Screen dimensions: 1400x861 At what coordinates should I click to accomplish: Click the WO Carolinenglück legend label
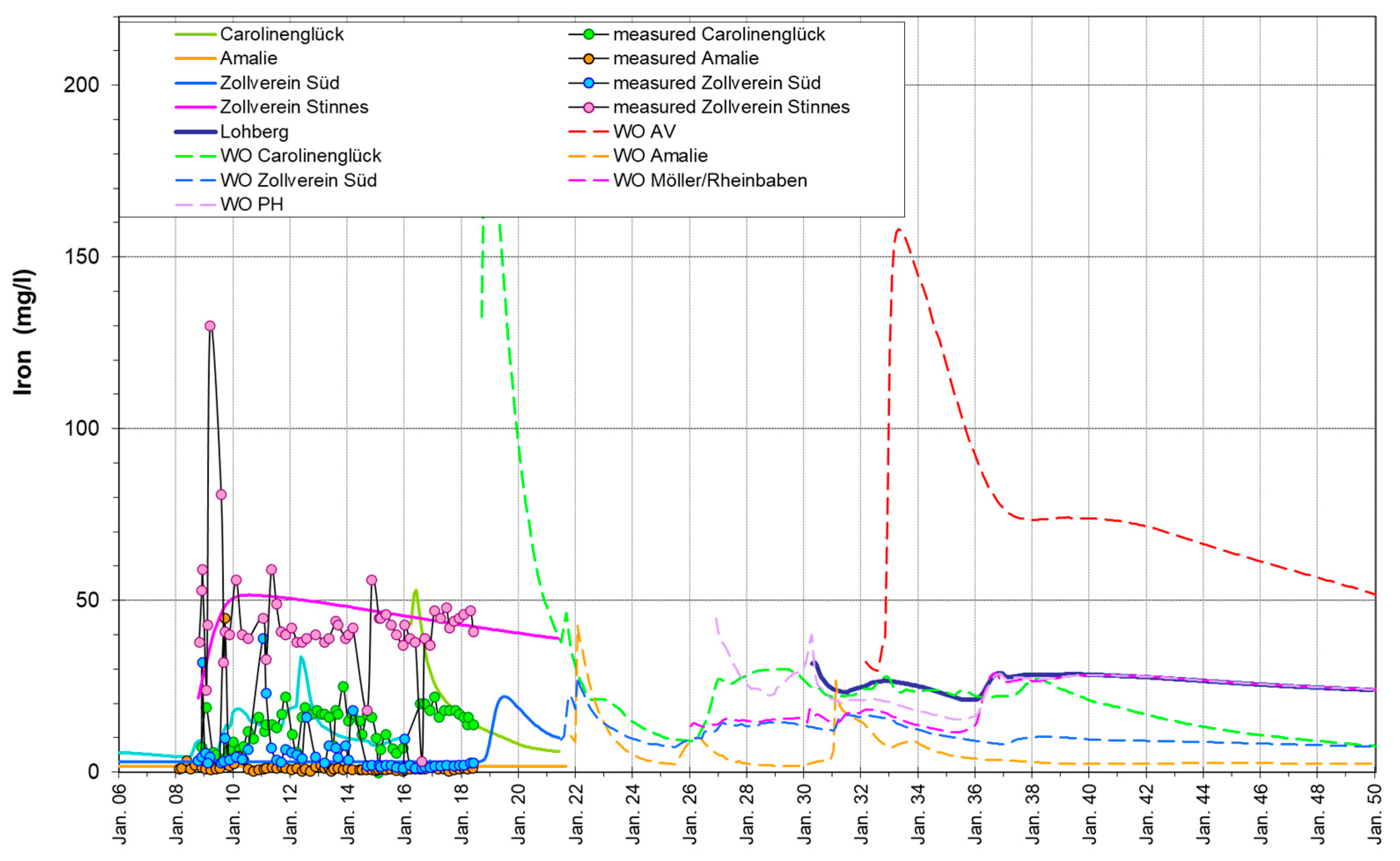[x=301, y=155]
